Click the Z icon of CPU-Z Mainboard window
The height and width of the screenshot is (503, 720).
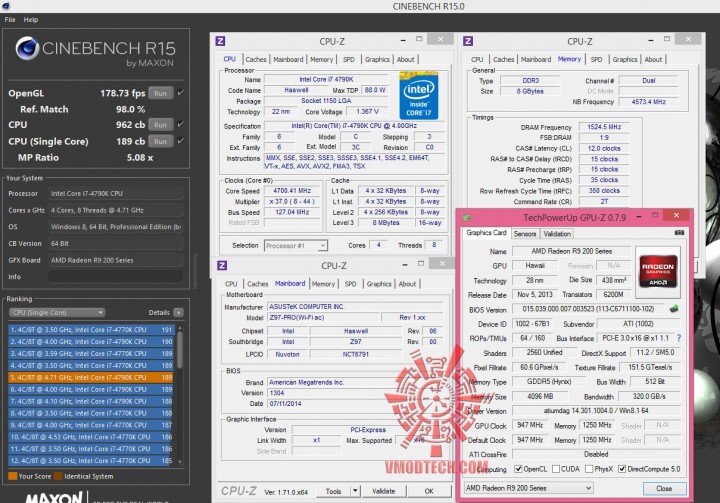222,265
